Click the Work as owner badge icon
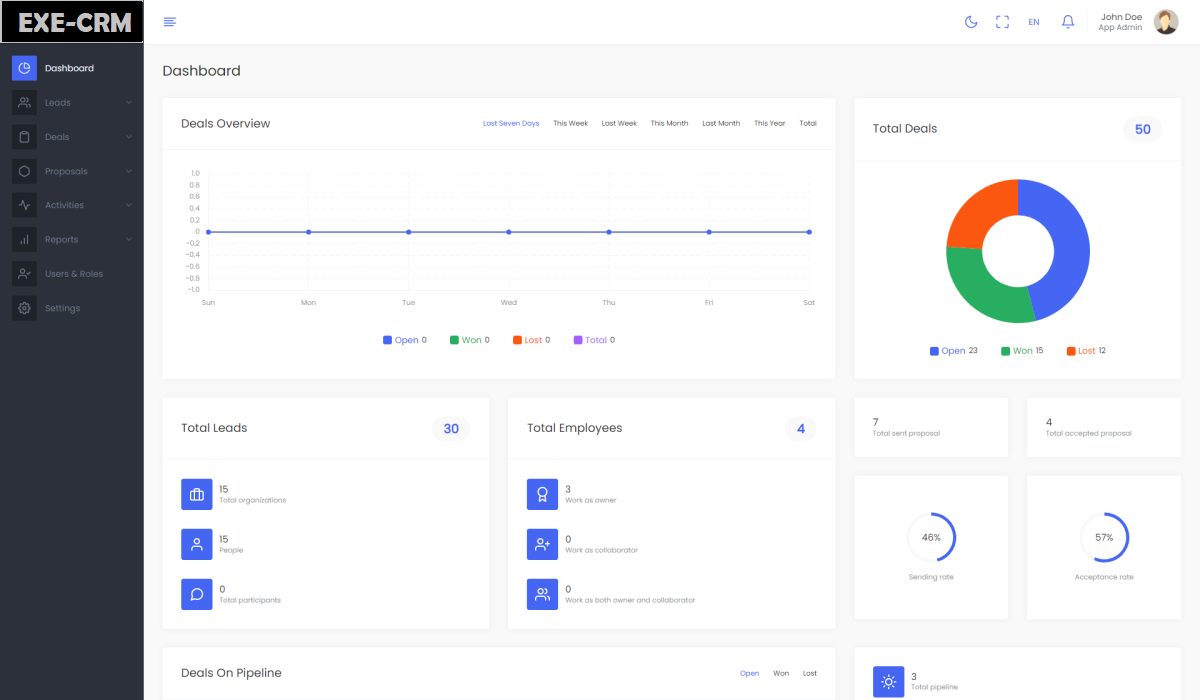Image resolution: width=1200 pixels, height=700 pixels. tap(542, 494)
